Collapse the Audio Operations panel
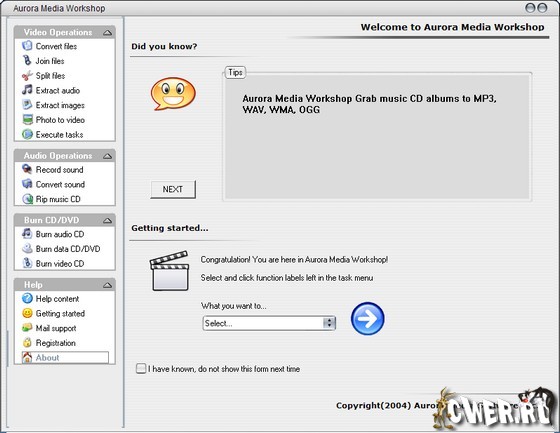 pos(107,156)
